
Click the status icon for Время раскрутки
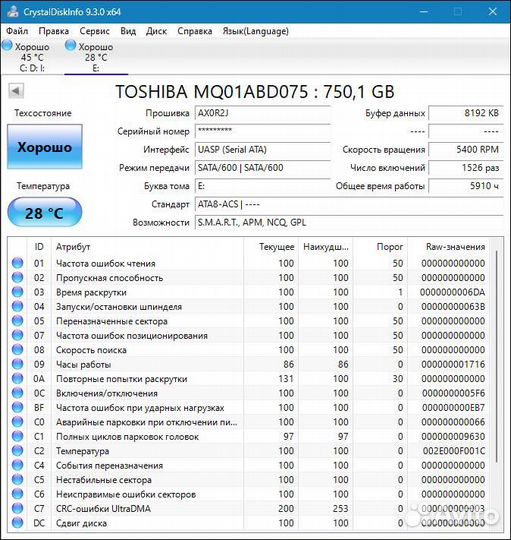click(x=18, y=292)
